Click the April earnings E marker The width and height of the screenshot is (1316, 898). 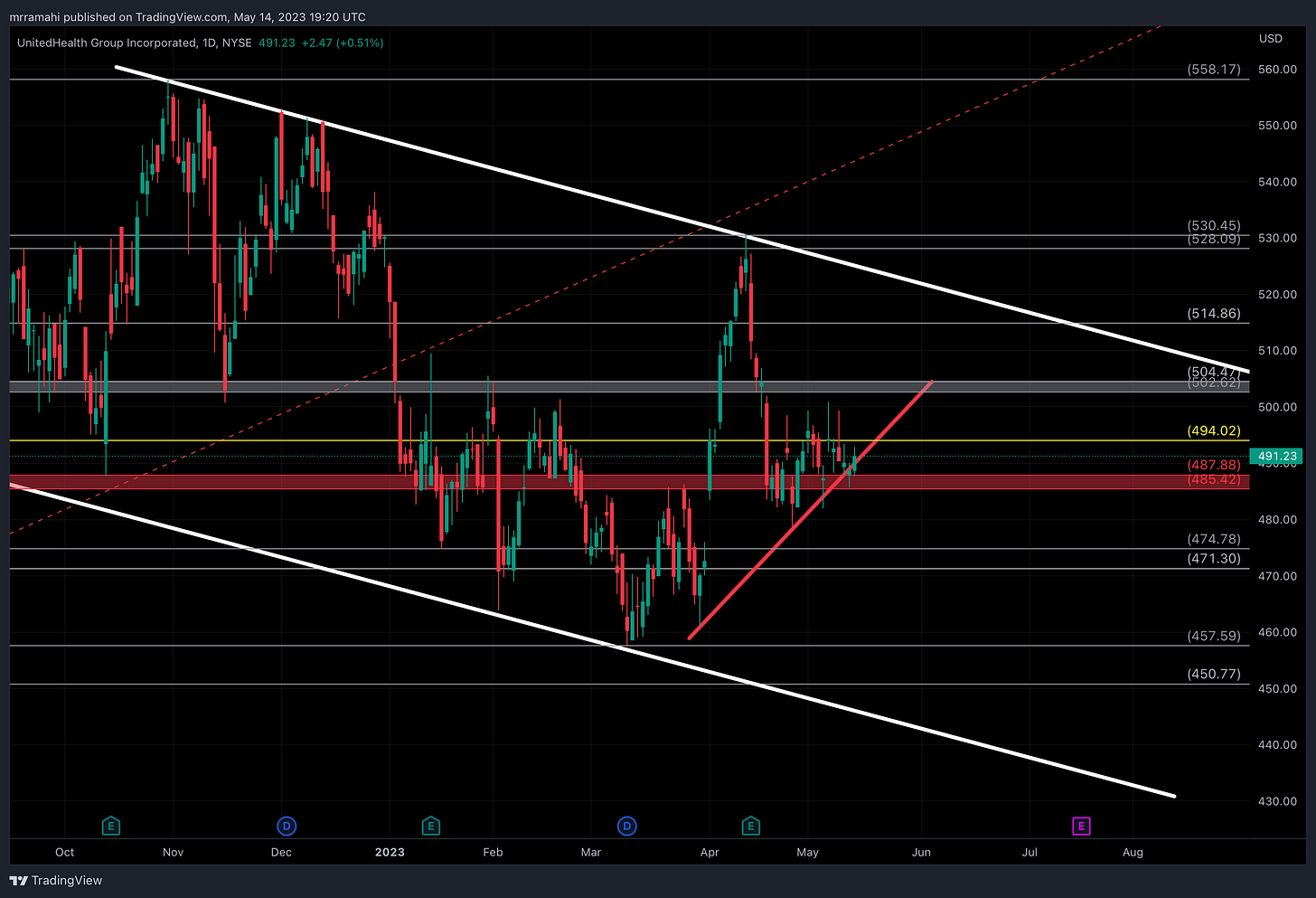point(750,826)
